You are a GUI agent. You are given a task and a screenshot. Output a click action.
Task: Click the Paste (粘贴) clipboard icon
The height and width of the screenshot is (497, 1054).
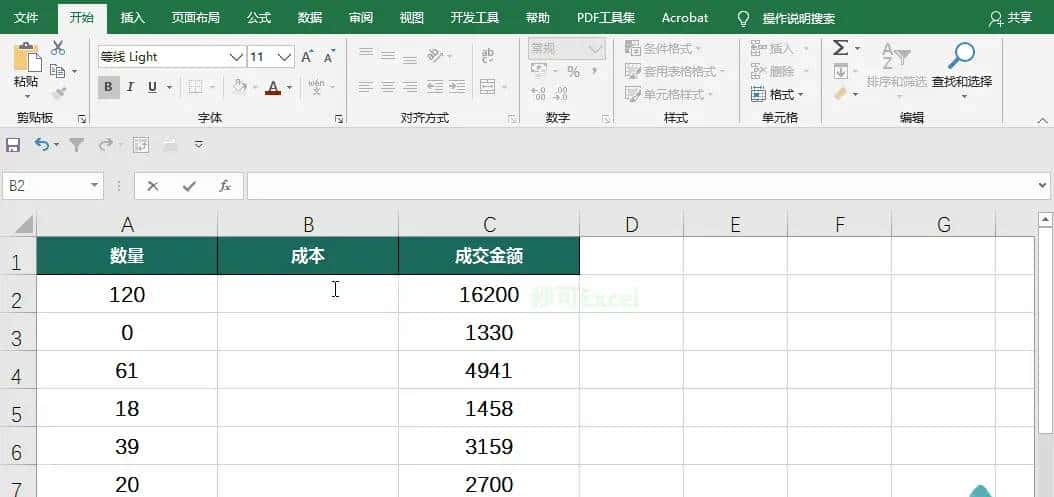click(x=26, y=57)
